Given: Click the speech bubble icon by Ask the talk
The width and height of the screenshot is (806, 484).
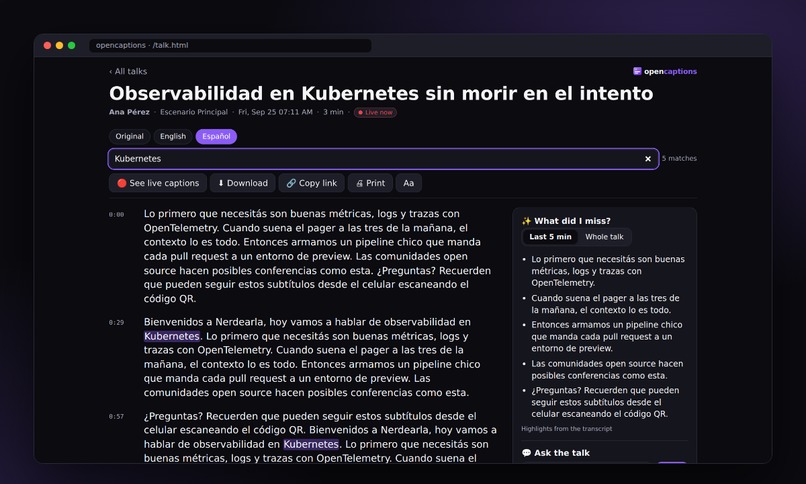Looking at the screenshot, I should [x=526, y=453].
